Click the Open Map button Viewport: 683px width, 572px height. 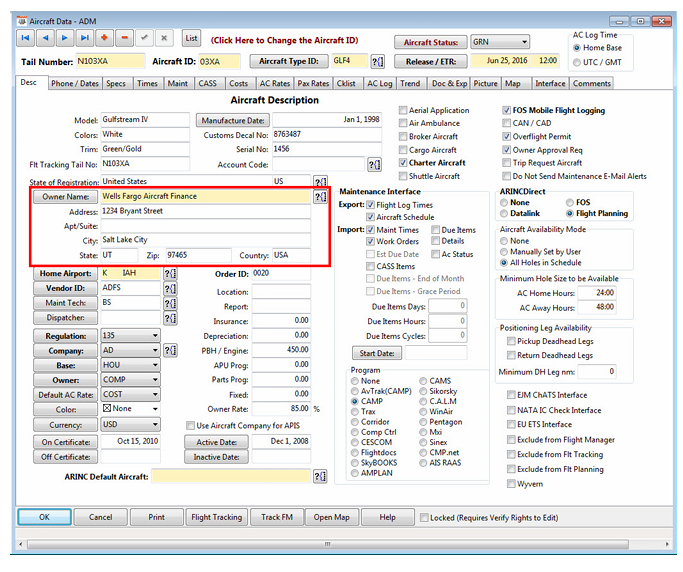click(332, 517)
